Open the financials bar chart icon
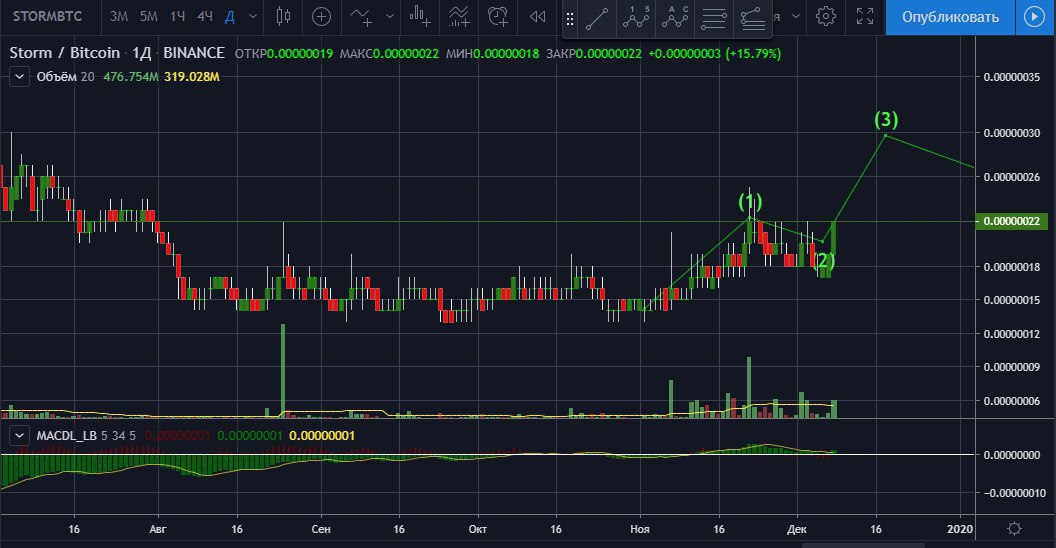The image size is (1056, 548). [420, 16]
